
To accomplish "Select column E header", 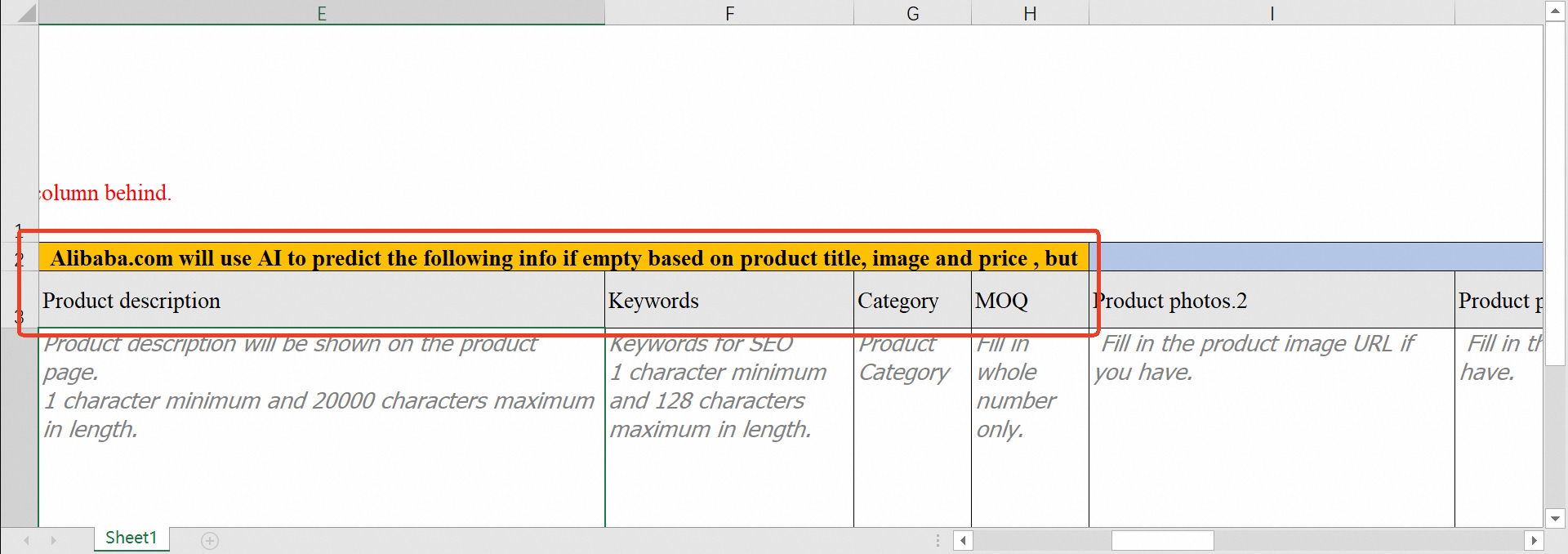I will tap(322, 13).
